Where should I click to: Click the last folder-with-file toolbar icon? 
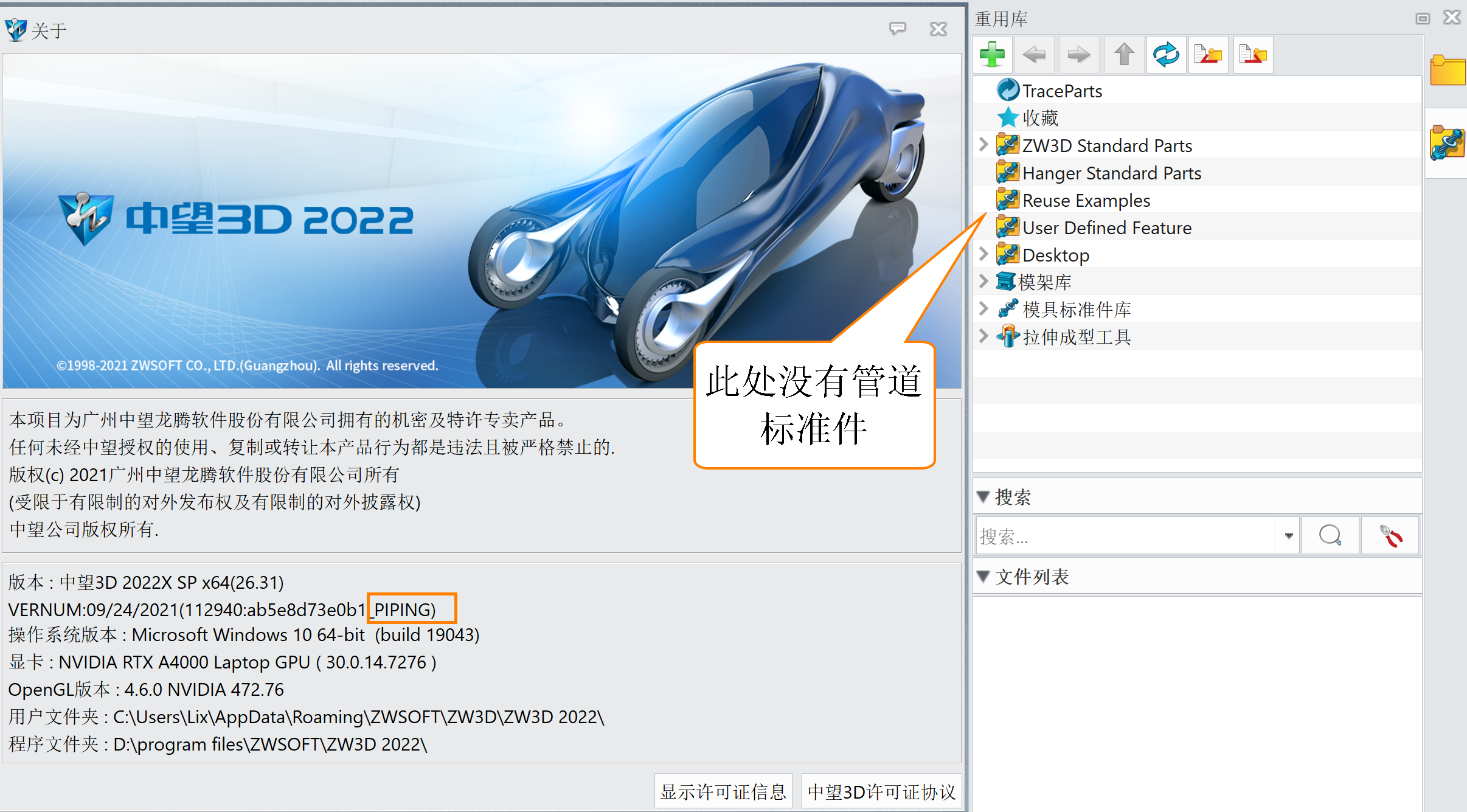click(x=1253, y=55)
